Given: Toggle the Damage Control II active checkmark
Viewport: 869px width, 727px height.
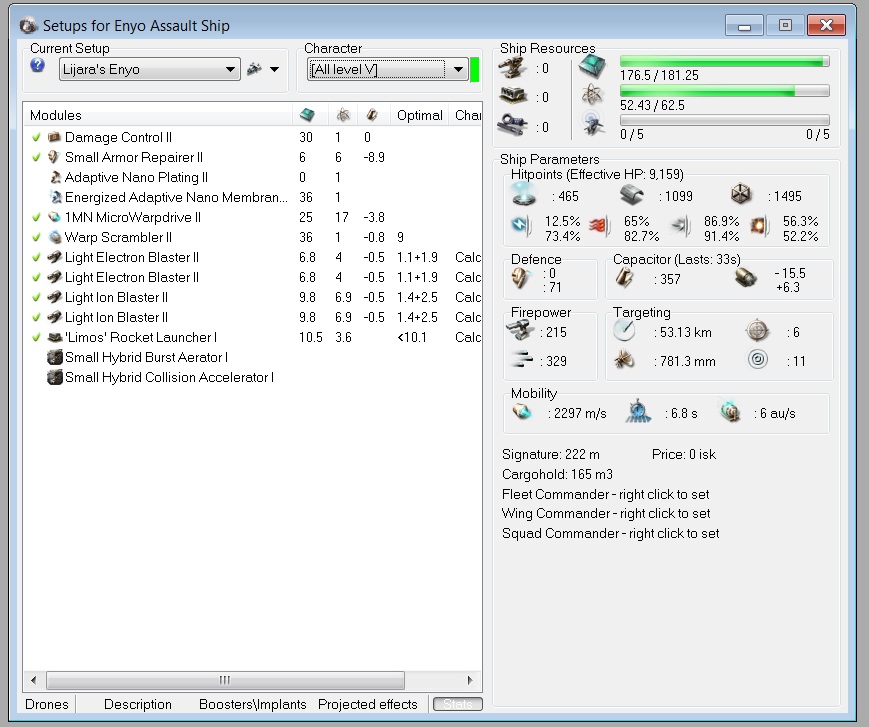Looking at the screenshot, I should tap(37, 137).
